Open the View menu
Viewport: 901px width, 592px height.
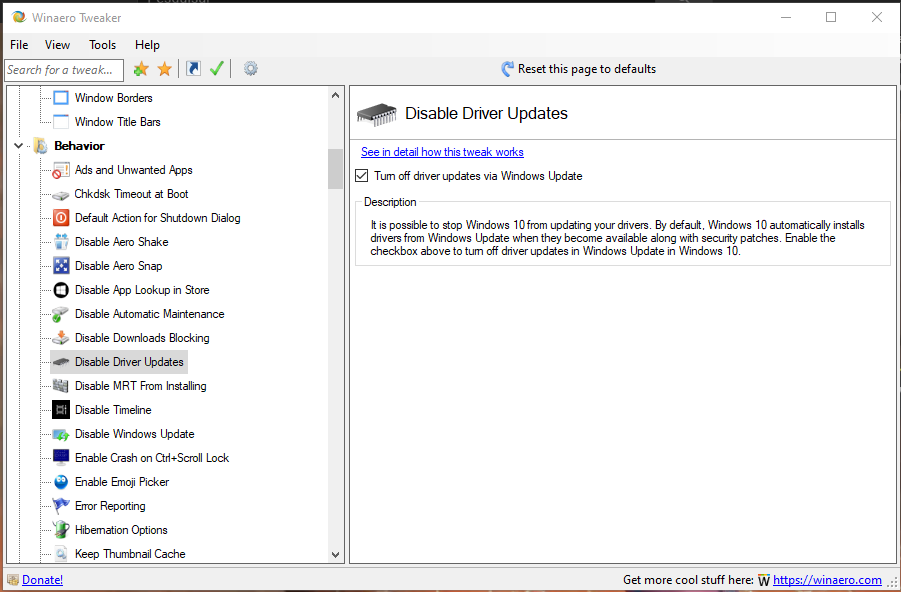tap(57, 45)
